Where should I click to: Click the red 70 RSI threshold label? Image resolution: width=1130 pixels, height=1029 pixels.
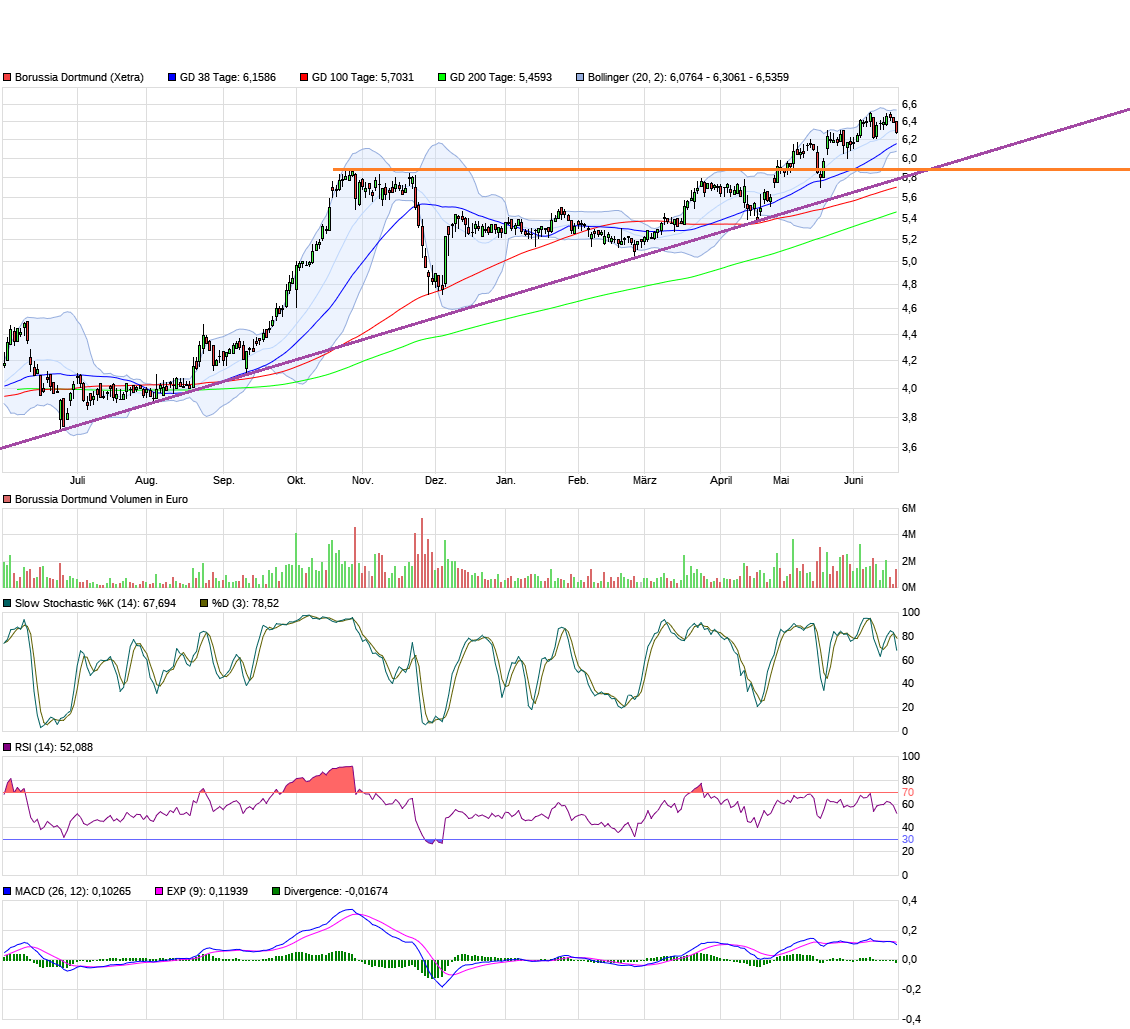(x=908, y=793)
